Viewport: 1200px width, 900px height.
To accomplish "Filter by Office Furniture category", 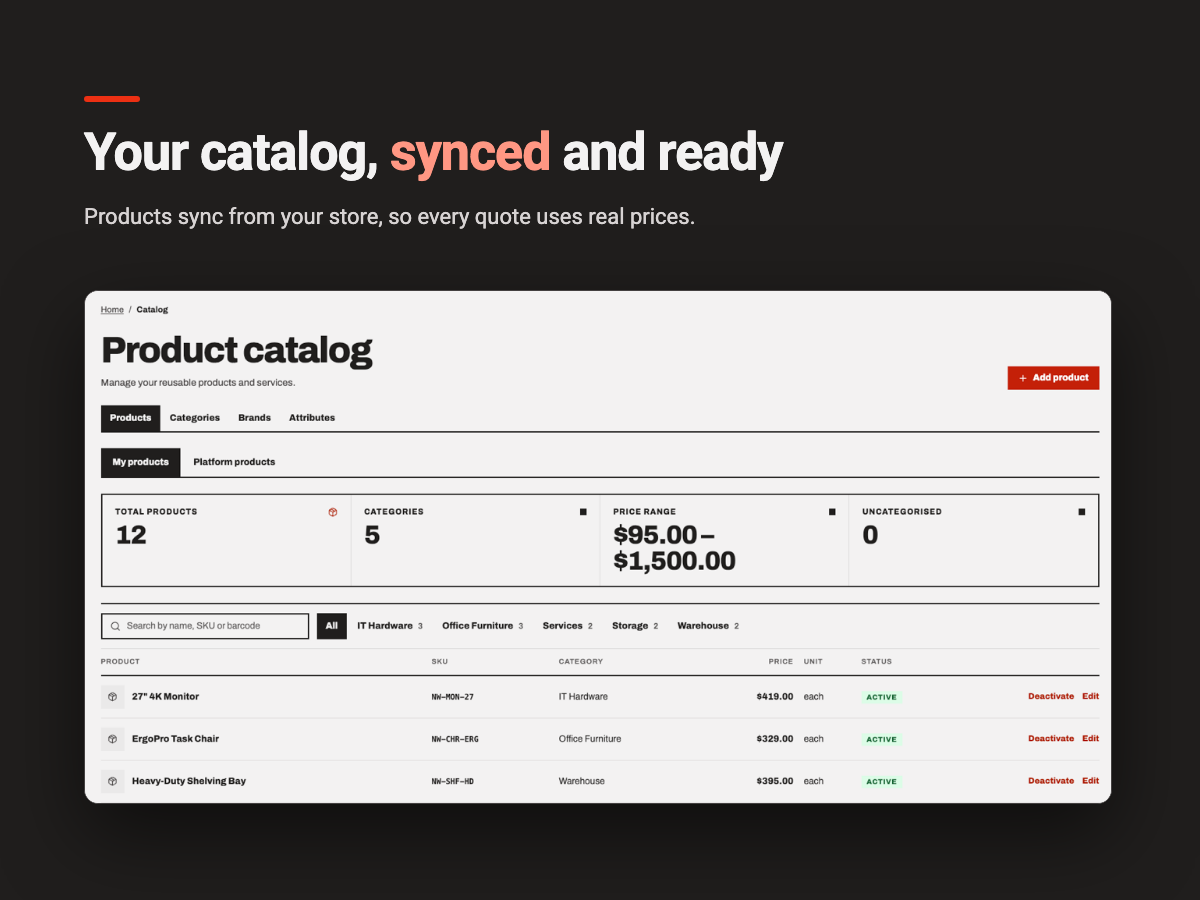I will 482,626.
